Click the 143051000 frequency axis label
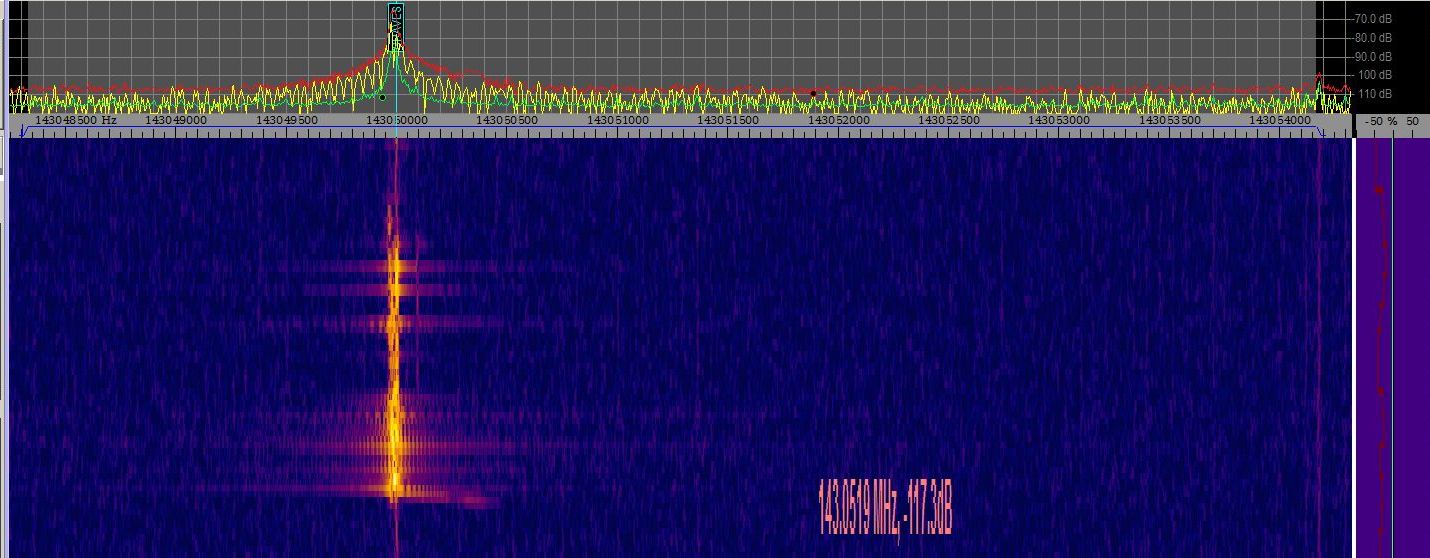 (617, 120)
